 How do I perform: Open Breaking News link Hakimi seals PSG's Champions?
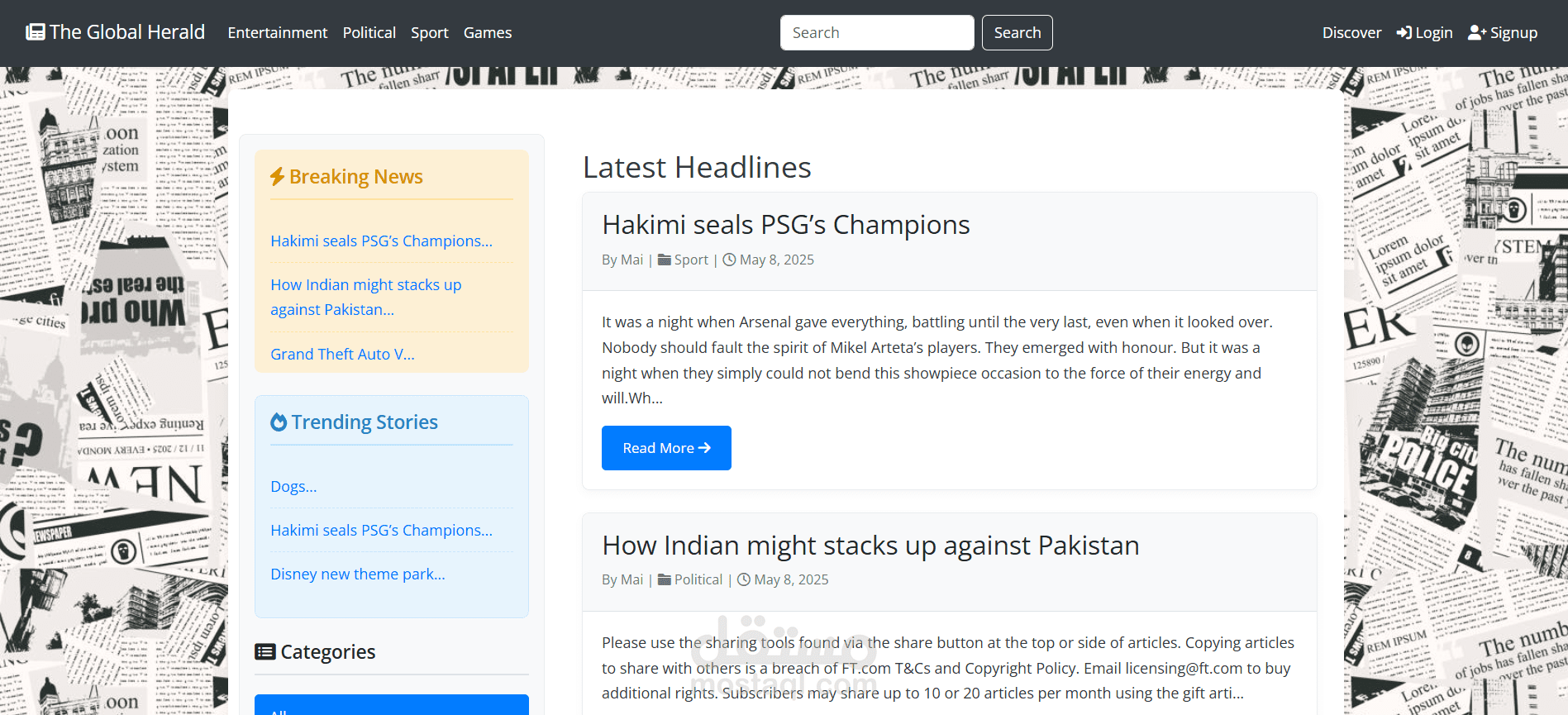[381, 241]
